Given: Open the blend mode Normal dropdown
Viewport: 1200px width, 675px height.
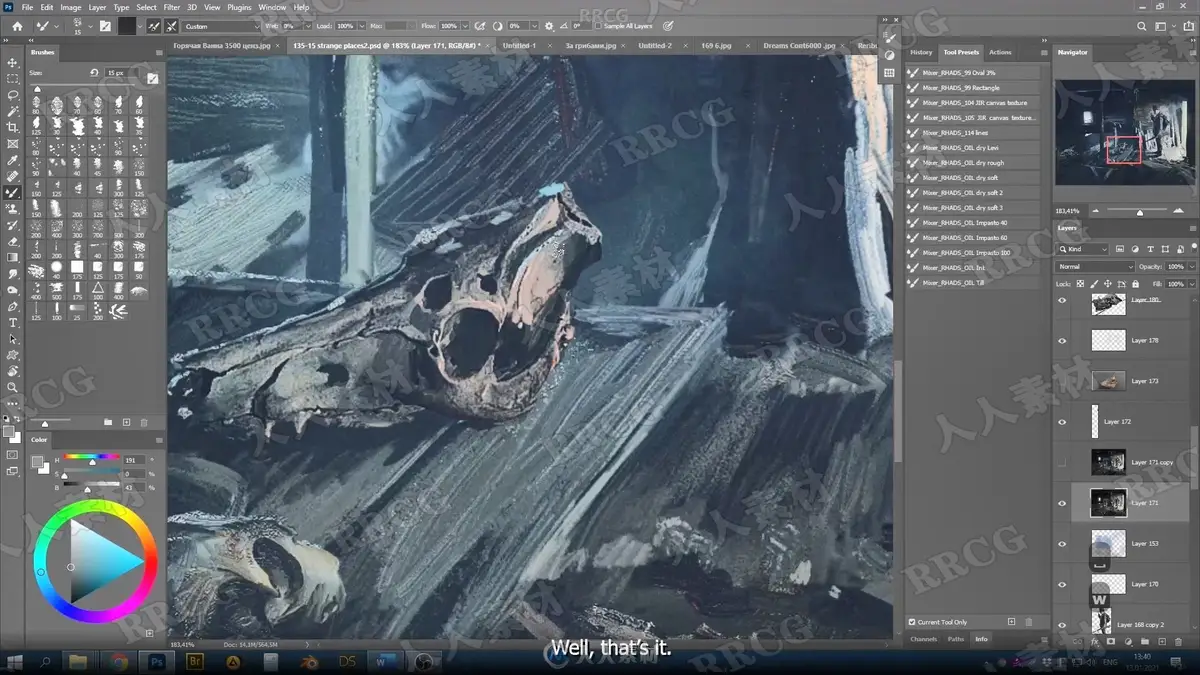Looking at the screenshot, I should tap(1095, 267).
